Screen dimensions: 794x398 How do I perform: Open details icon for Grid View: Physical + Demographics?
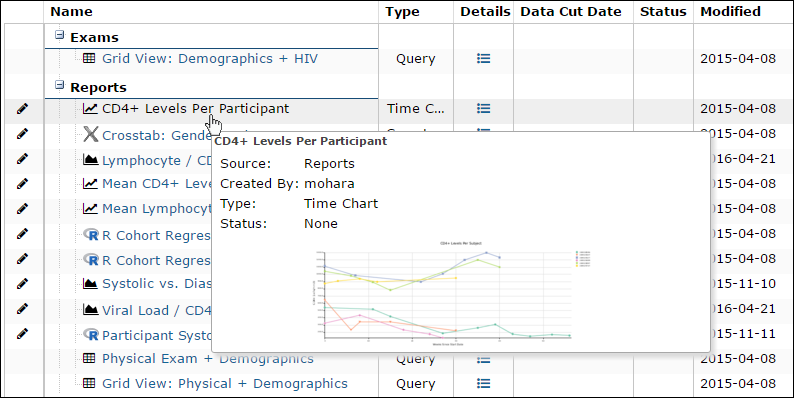pos(484,383)
